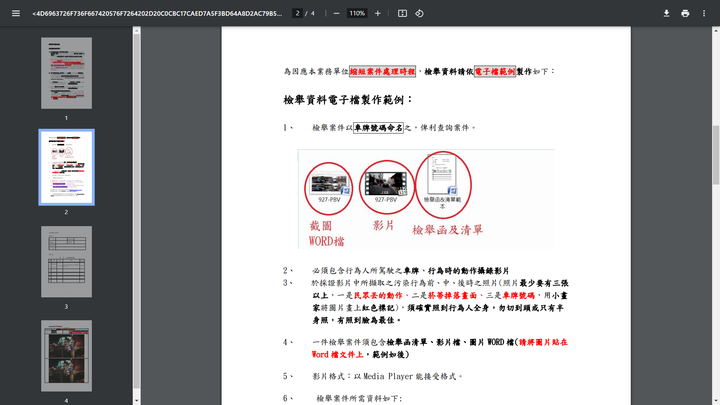This screenshot has width=720, height=405.
Task: Click the circled Word file icon 927-PBV
Action: pyautogui.click(x=329, y=188)
